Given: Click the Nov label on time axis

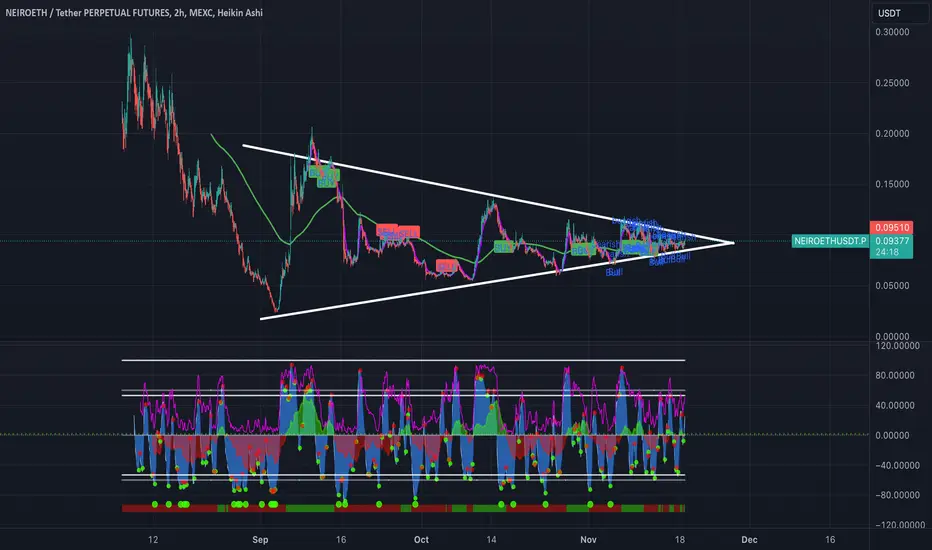Looking at the screenshot, I should pos(588,540).
